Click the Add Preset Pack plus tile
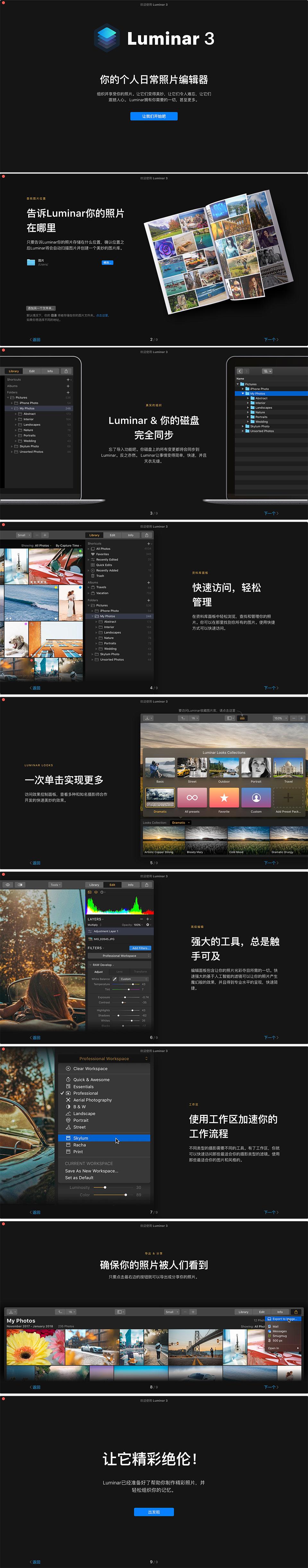The image size is (308, 1568). coord(288,797)
